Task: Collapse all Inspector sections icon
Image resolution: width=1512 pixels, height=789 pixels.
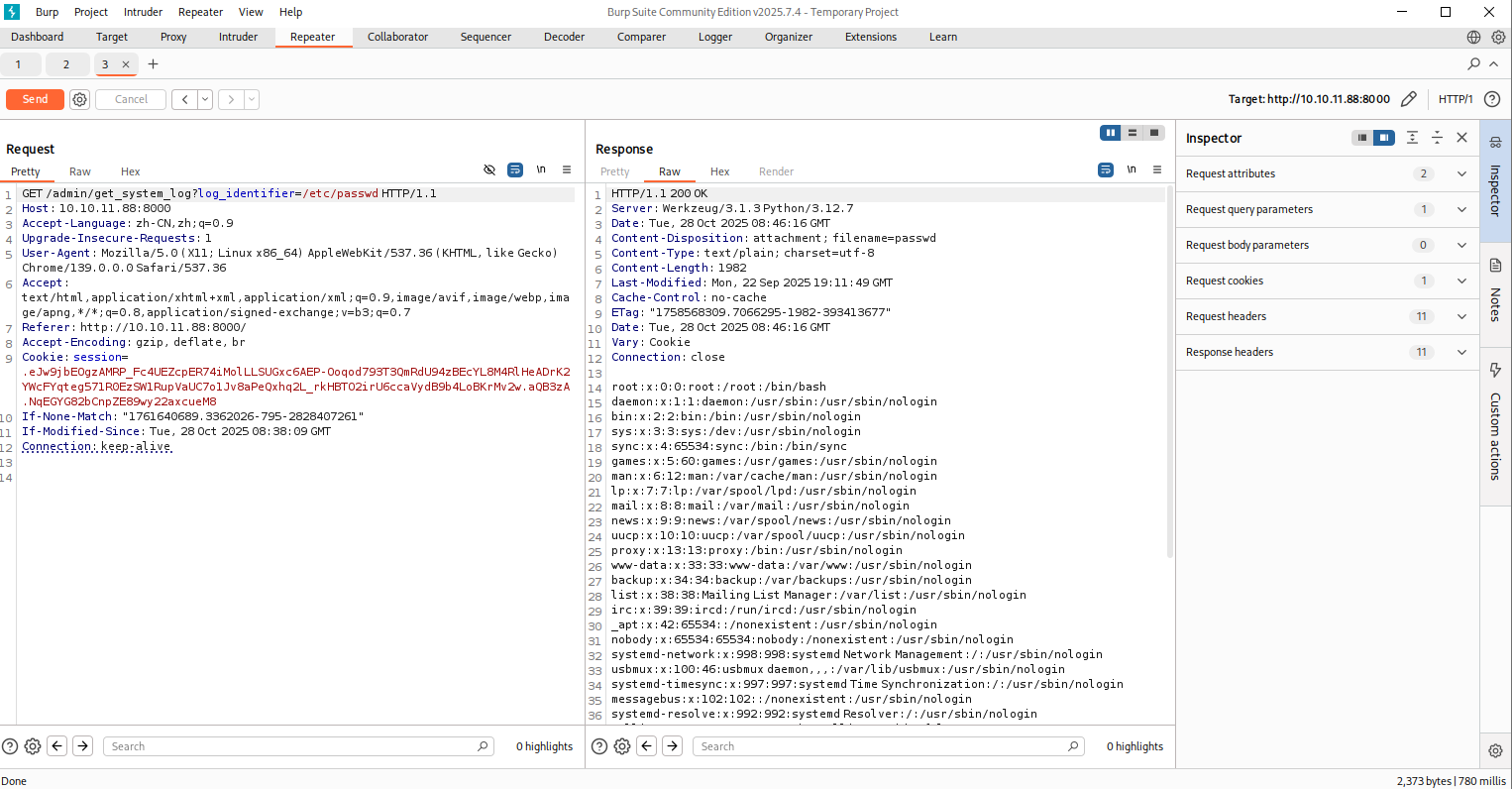Action: pyautogui.click(x=1437, y=138)
